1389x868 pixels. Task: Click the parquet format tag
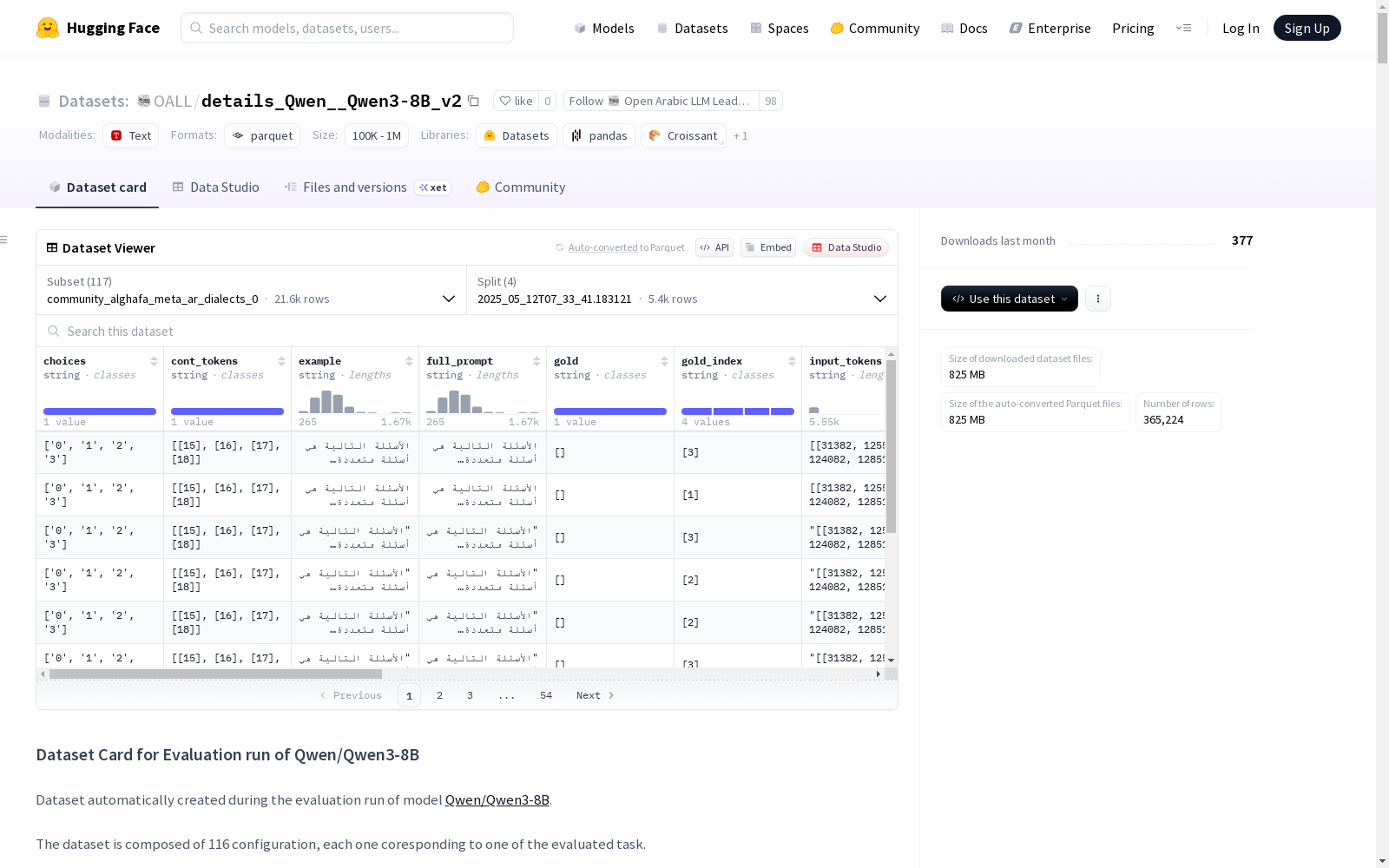click(262, 135)
